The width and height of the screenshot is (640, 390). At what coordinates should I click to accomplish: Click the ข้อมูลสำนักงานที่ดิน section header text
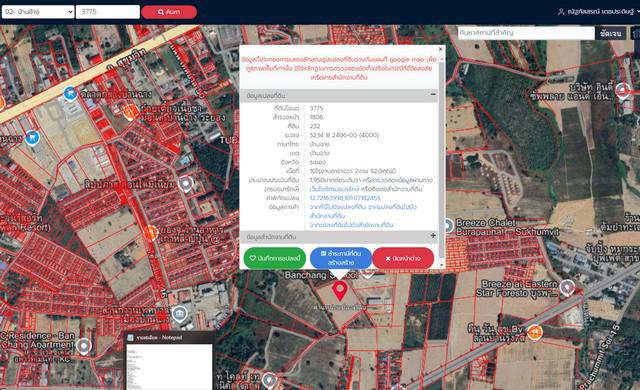(x=271, y=237)
